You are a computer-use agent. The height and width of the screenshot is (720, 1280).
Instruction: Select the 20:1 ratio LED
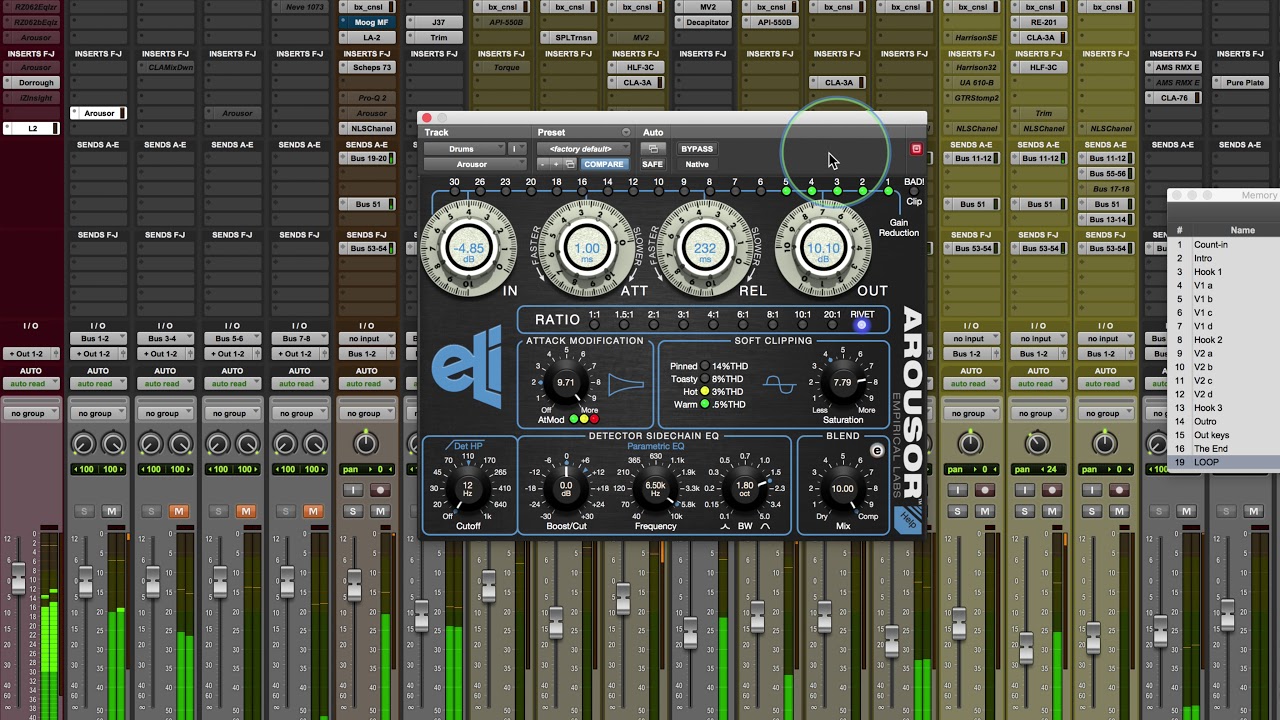(832, 325)
